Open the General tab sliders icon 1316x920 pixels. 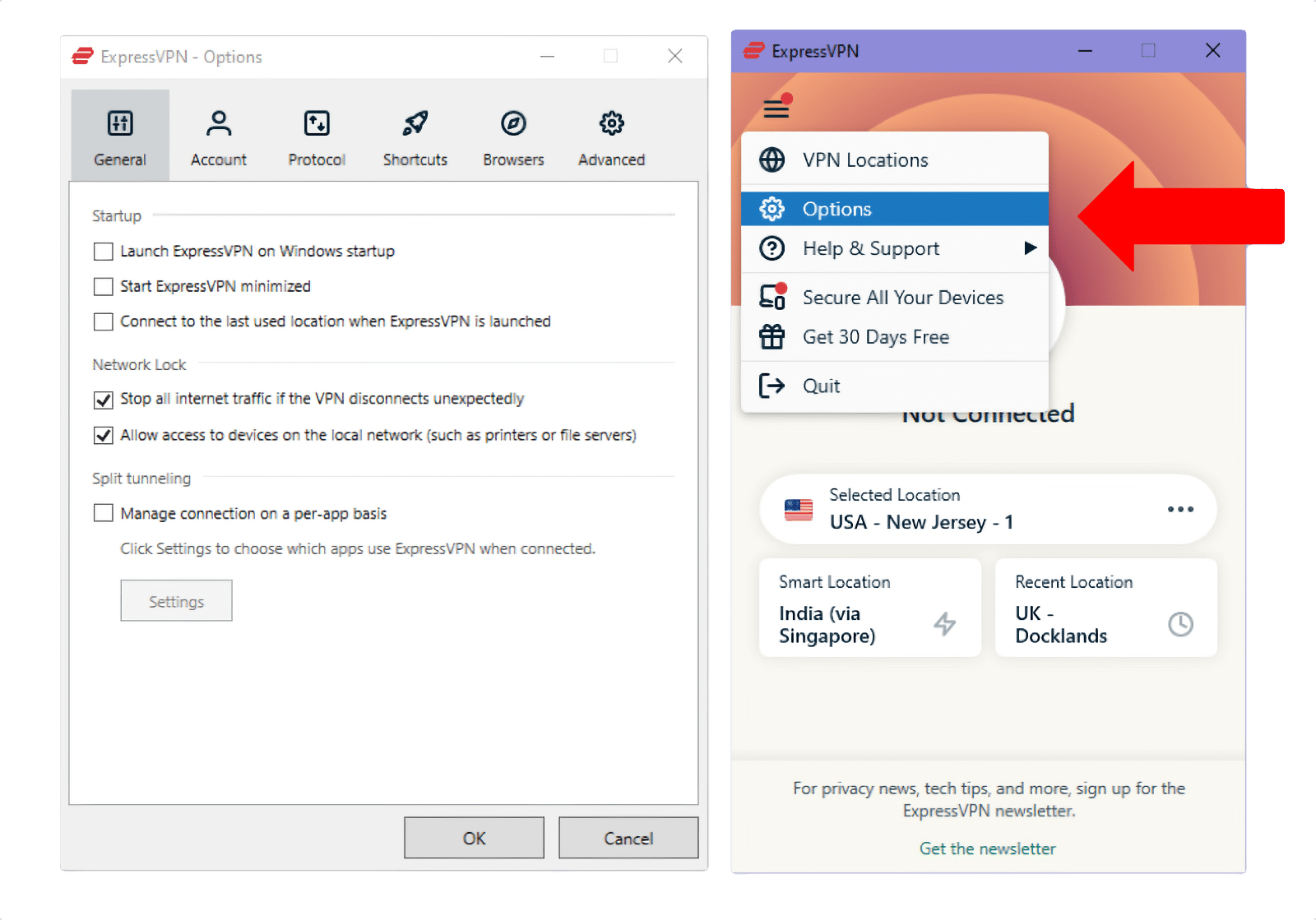click(120, 123)
